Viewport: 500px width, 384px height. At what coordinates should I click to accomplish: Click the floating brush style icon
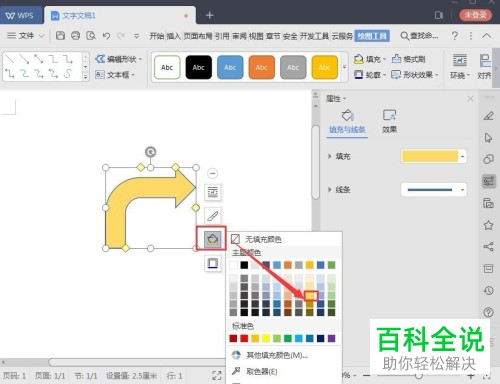coord(213,216)
